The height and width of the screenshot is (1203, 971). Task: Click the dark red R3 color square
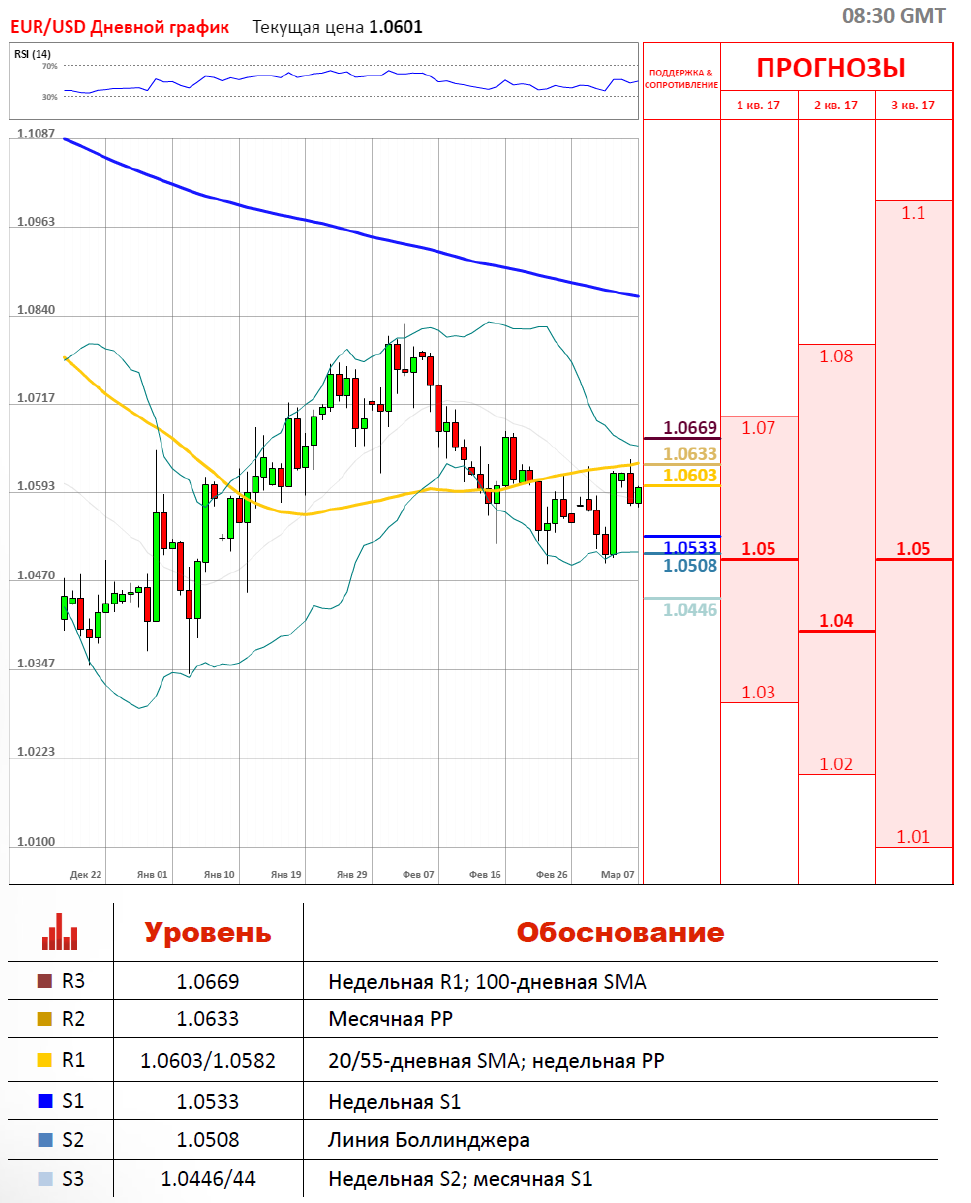click(43, 981)
